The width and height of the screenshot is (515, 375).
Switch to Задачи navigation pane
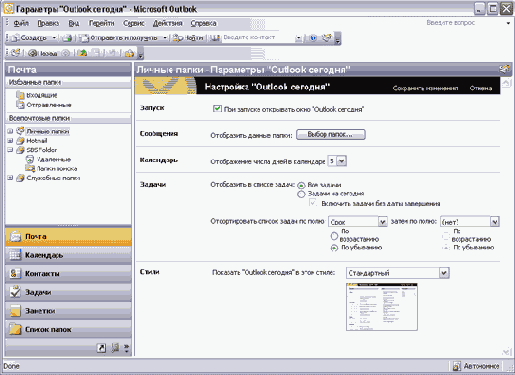tap(68, 292)
